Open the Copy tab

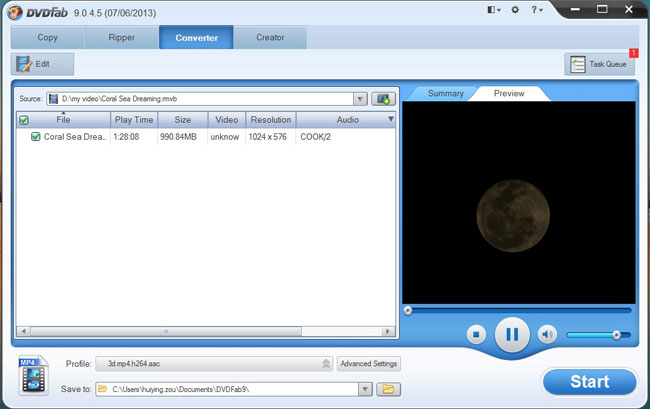click(x=48, y=37)
